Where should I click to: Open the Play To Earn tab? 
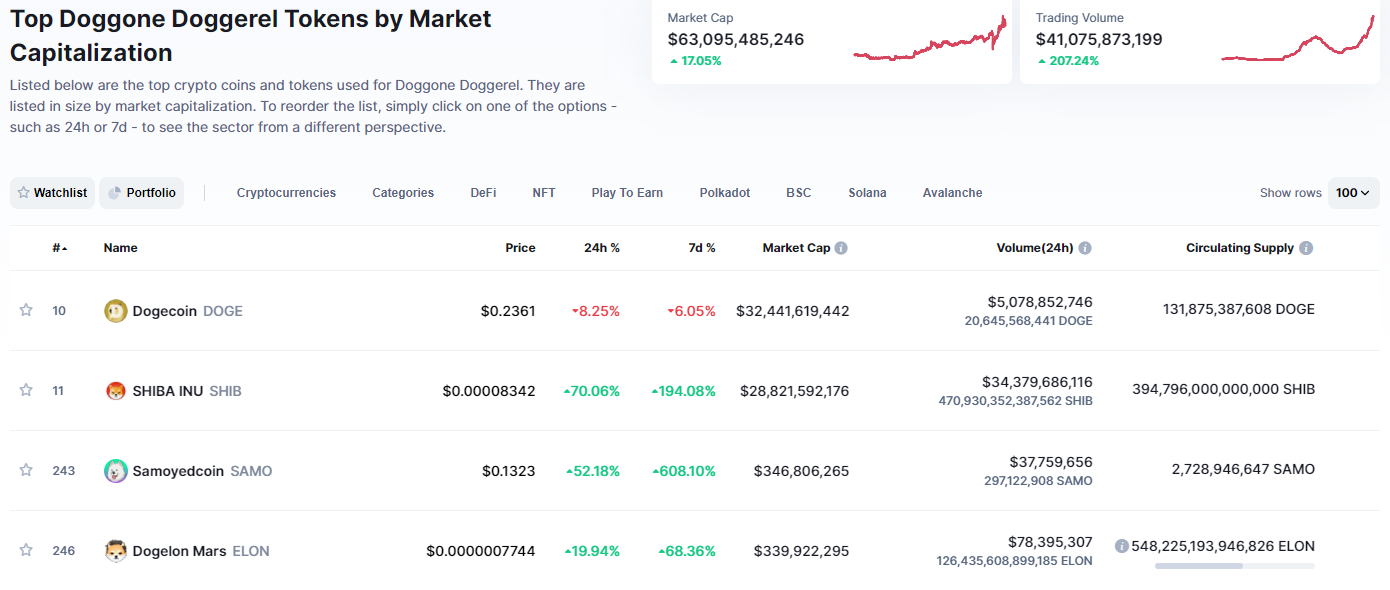pos(627,193)
